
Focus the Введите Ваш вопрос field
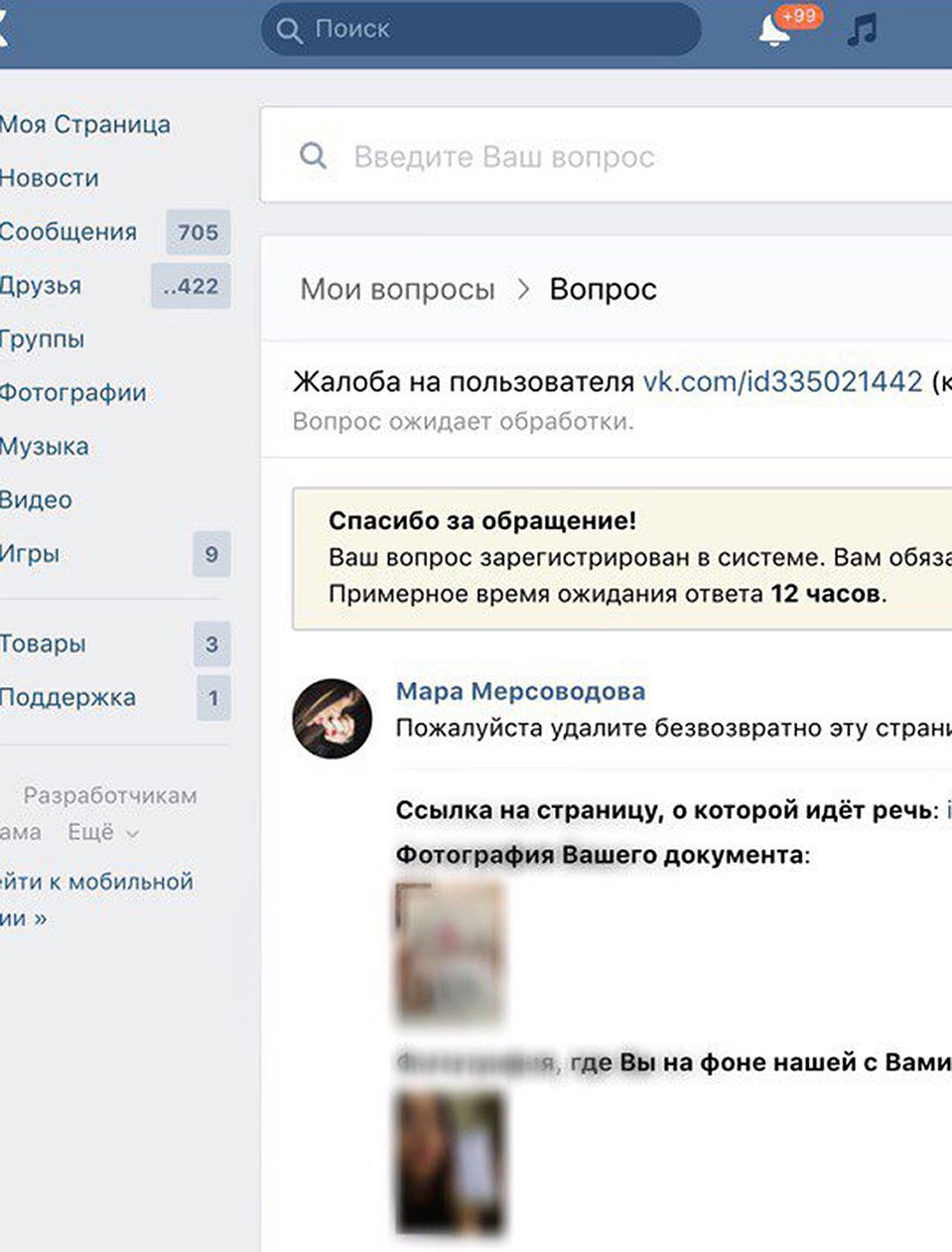click(x=606, y=156)
